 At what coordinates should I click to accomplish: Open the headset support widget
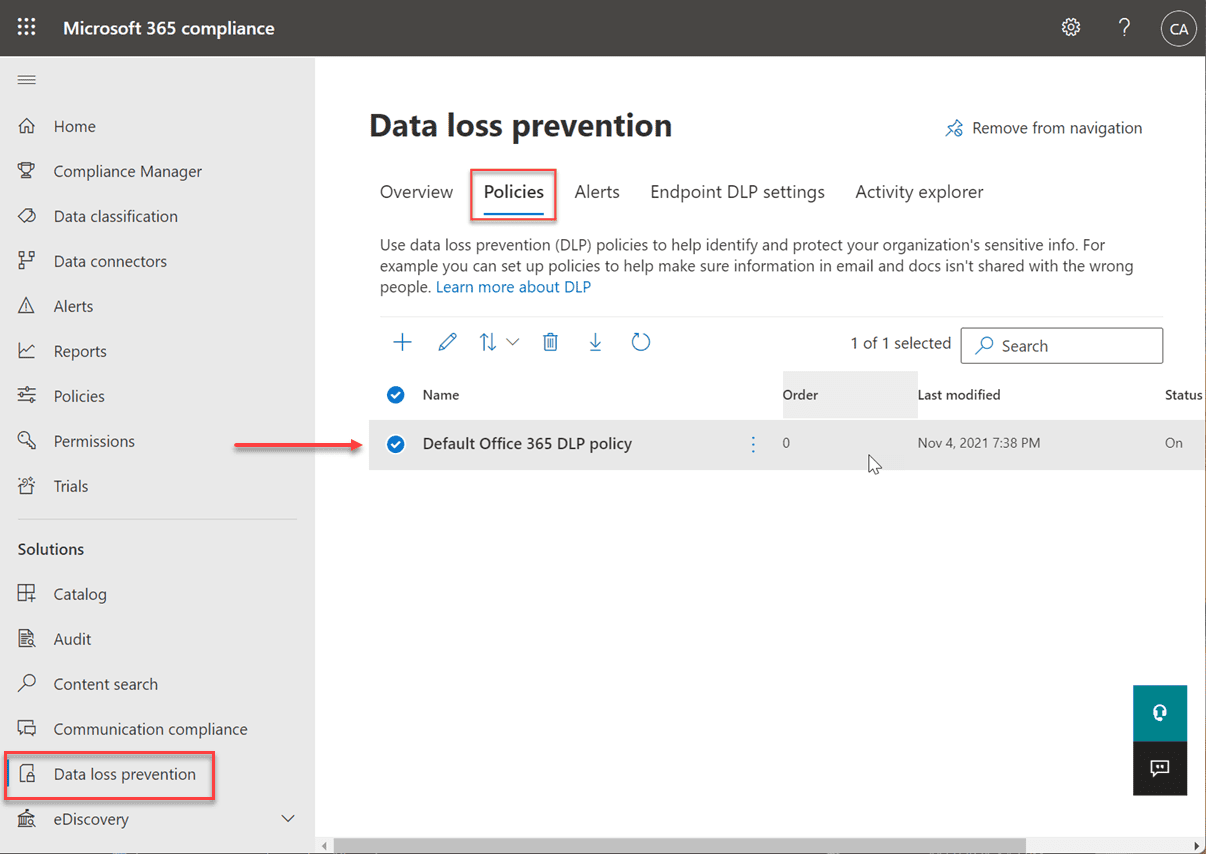(x=1160, y=713)
